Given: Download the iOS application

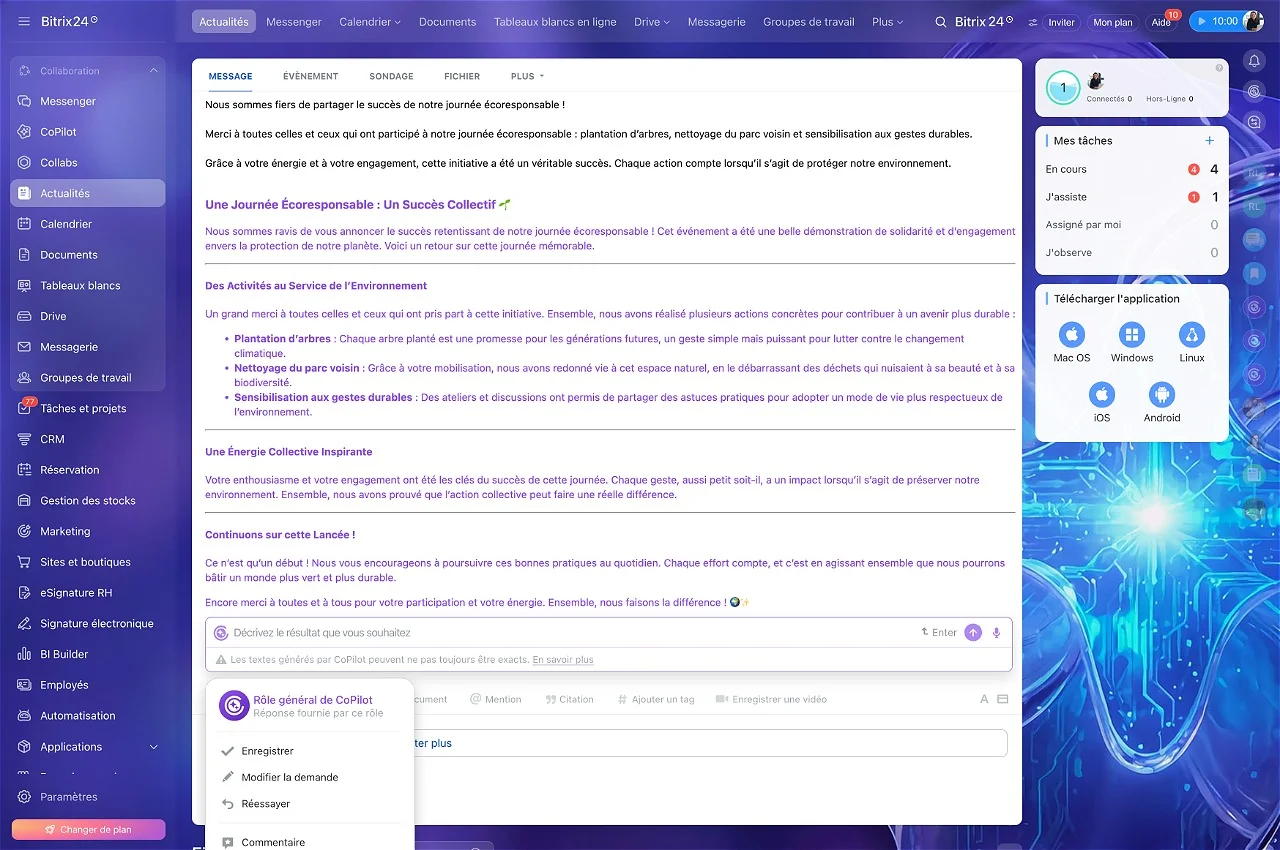Looking at the screenshot, I should 1102,401.
